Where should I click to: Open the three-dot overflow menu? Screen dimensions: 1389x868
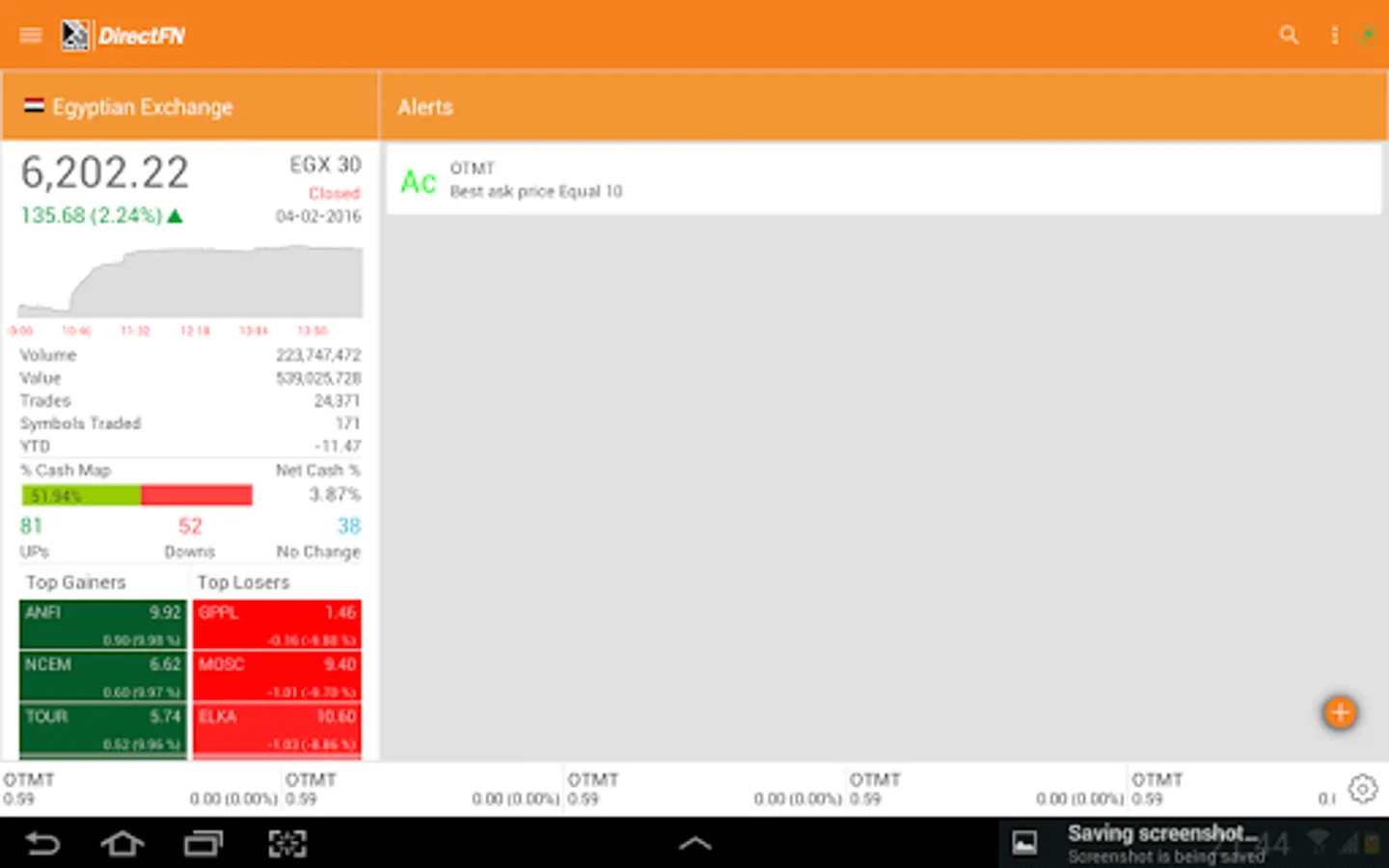coord(1335,36)
